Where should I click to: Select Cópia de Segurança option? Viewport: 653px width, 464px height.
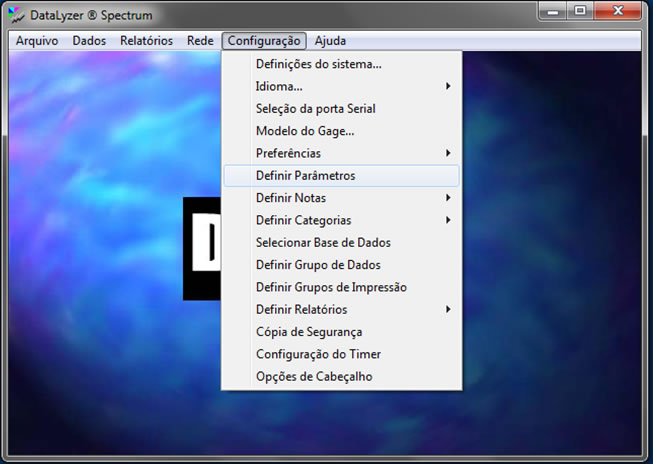coord(309,332)
